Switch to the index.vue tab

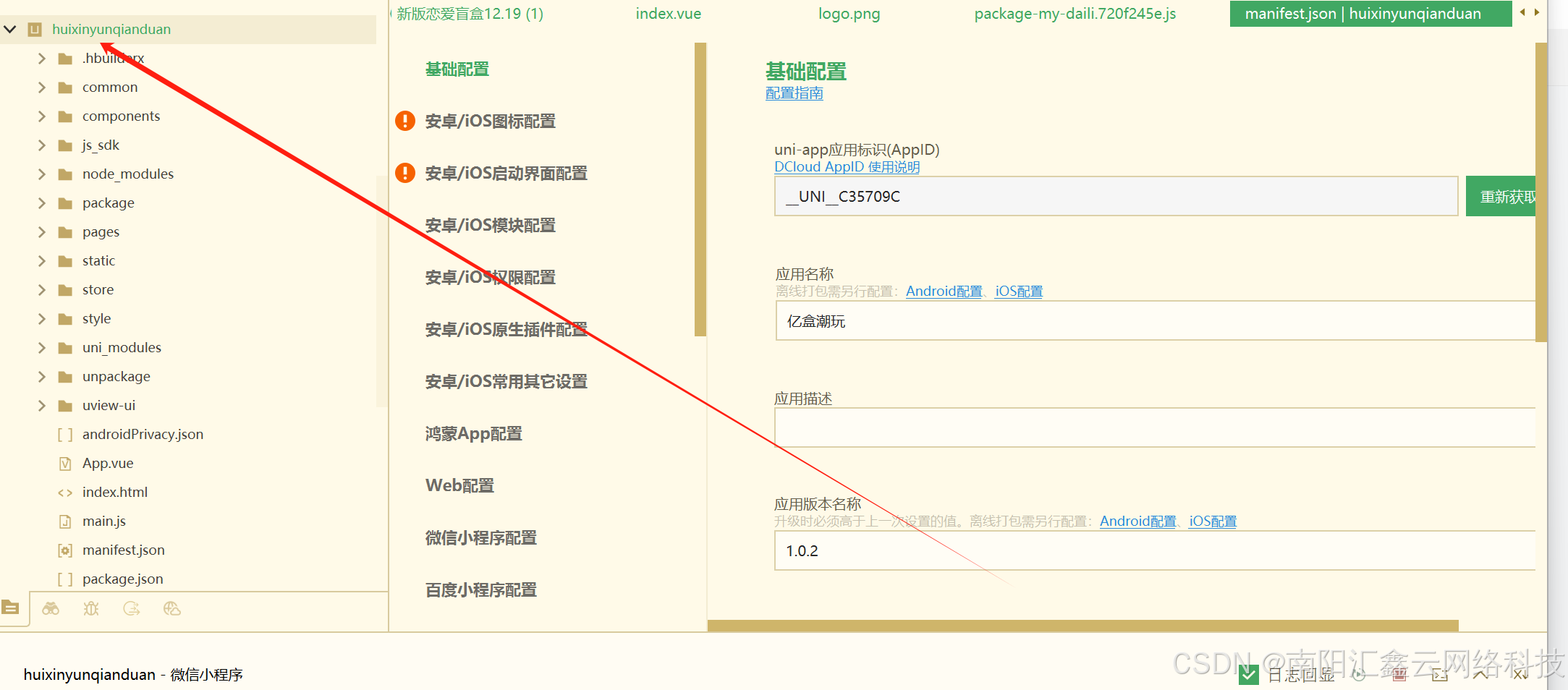pos(669,14)
